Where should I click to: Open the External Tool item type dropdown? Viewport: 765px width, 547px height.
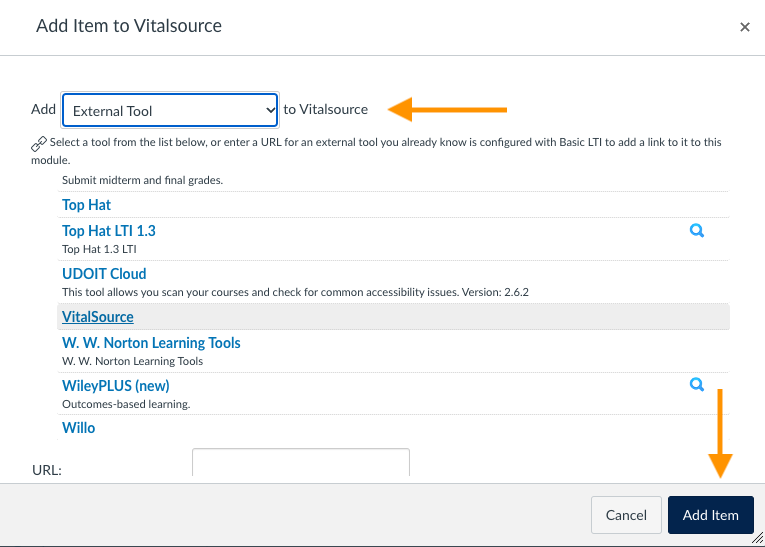(170, 110)
